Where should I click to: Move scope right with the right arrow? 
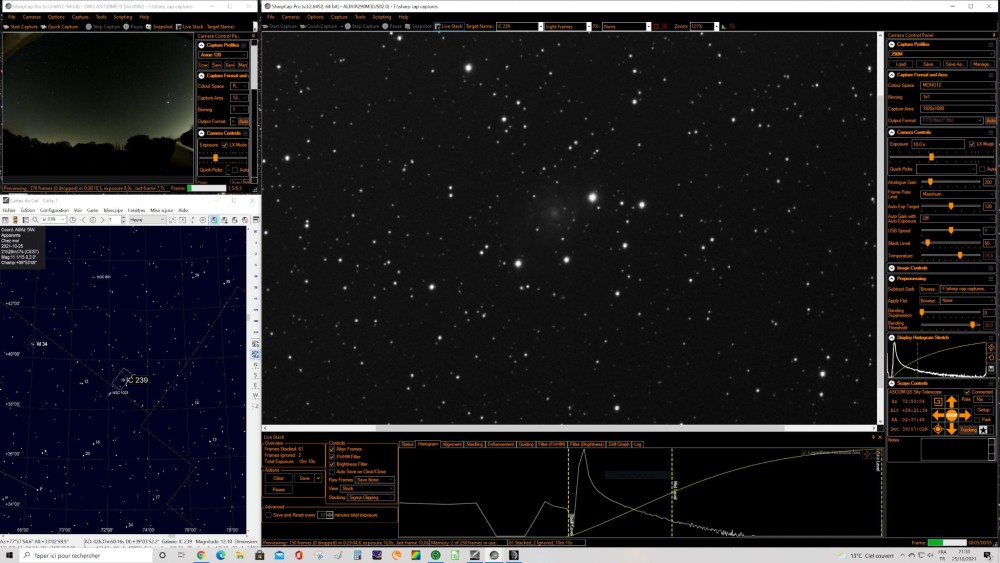click(966, 415)
